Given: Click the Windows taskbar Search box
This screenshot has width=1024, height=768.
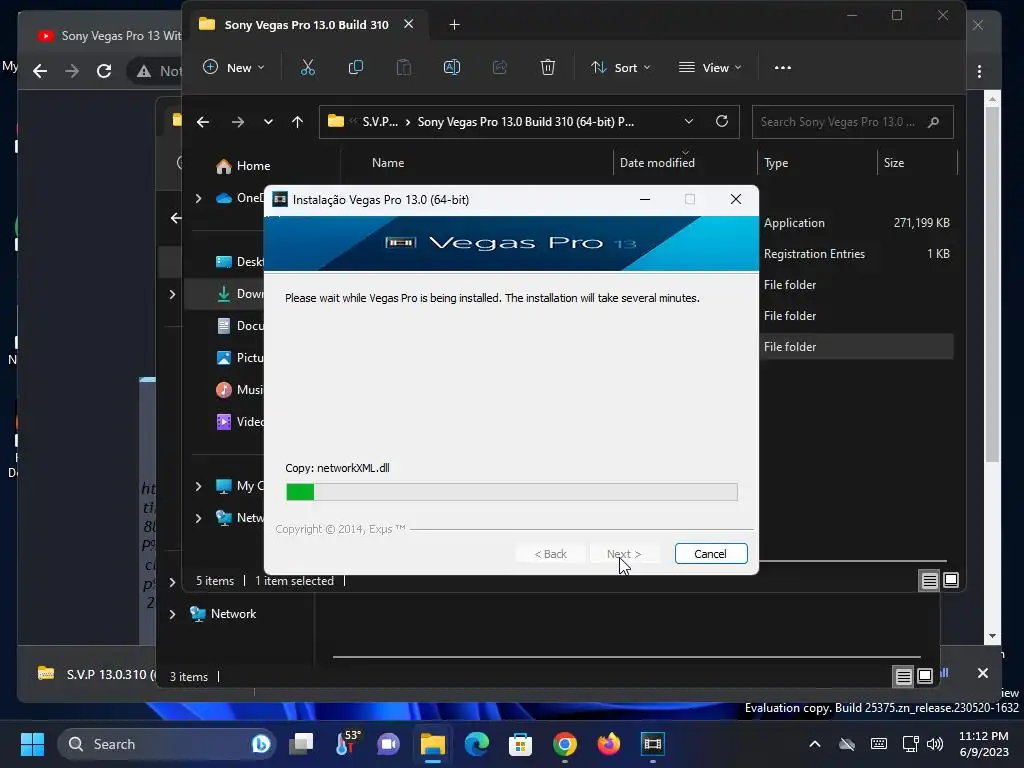Looking at the screenshot, I should tap(168, 744).
